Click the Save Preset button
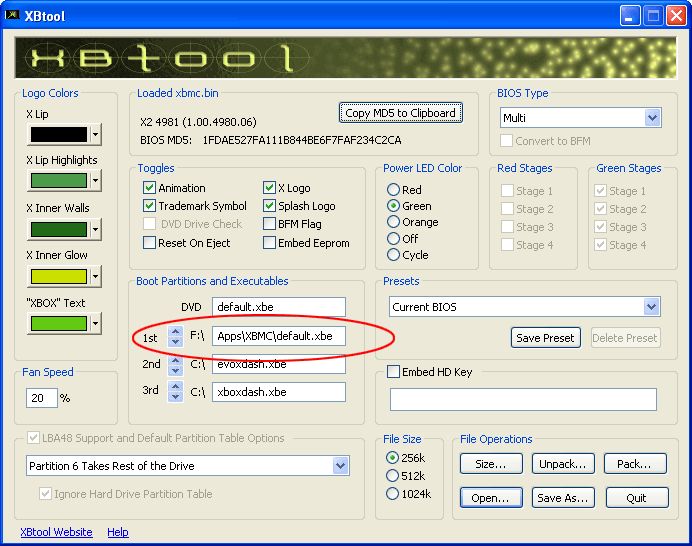 [x=545, y=338]
